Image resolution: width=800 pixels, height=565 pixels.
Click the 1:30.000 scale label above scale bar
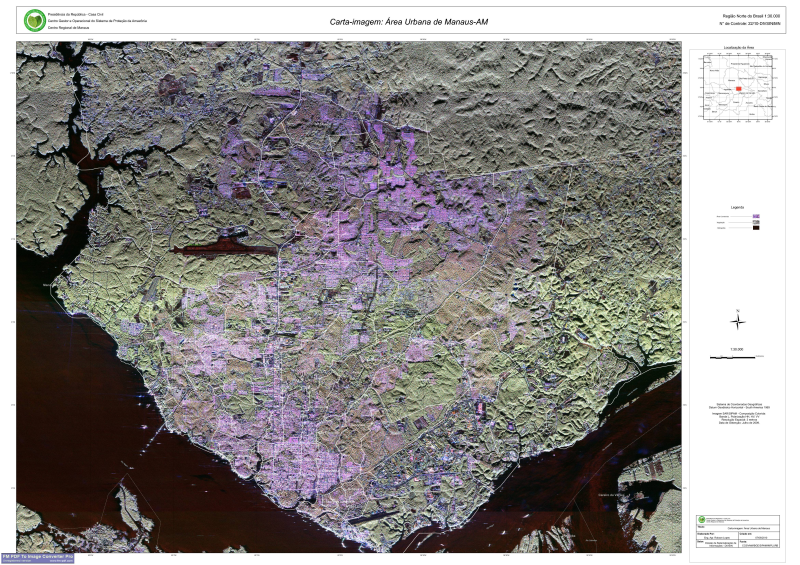click(737, 349)
